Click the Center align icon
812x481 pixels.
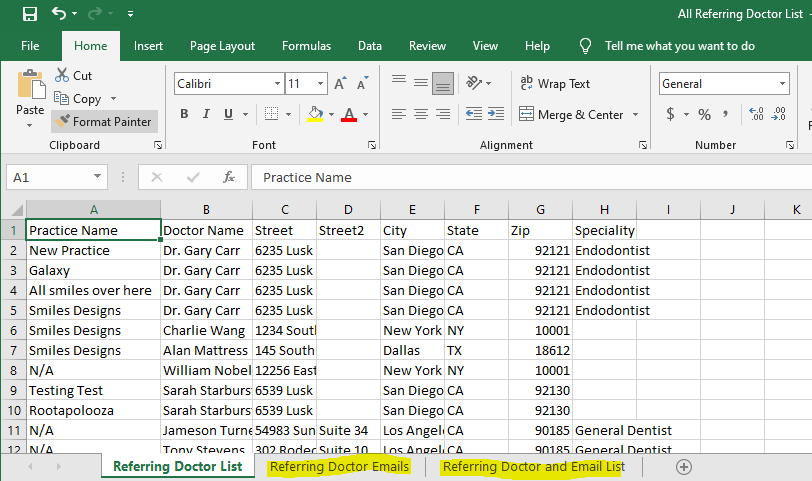tap(420, 114)
